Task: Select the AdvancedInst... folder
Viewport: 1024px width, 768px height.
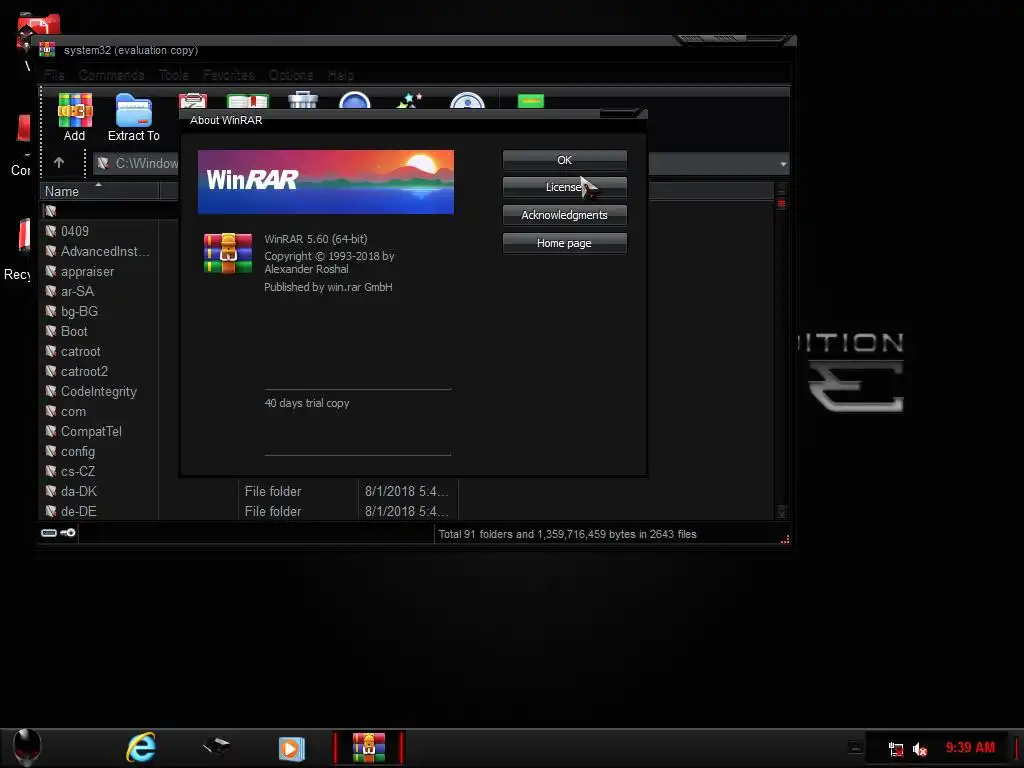Action: pyautogui.click(x=104, y=251)
